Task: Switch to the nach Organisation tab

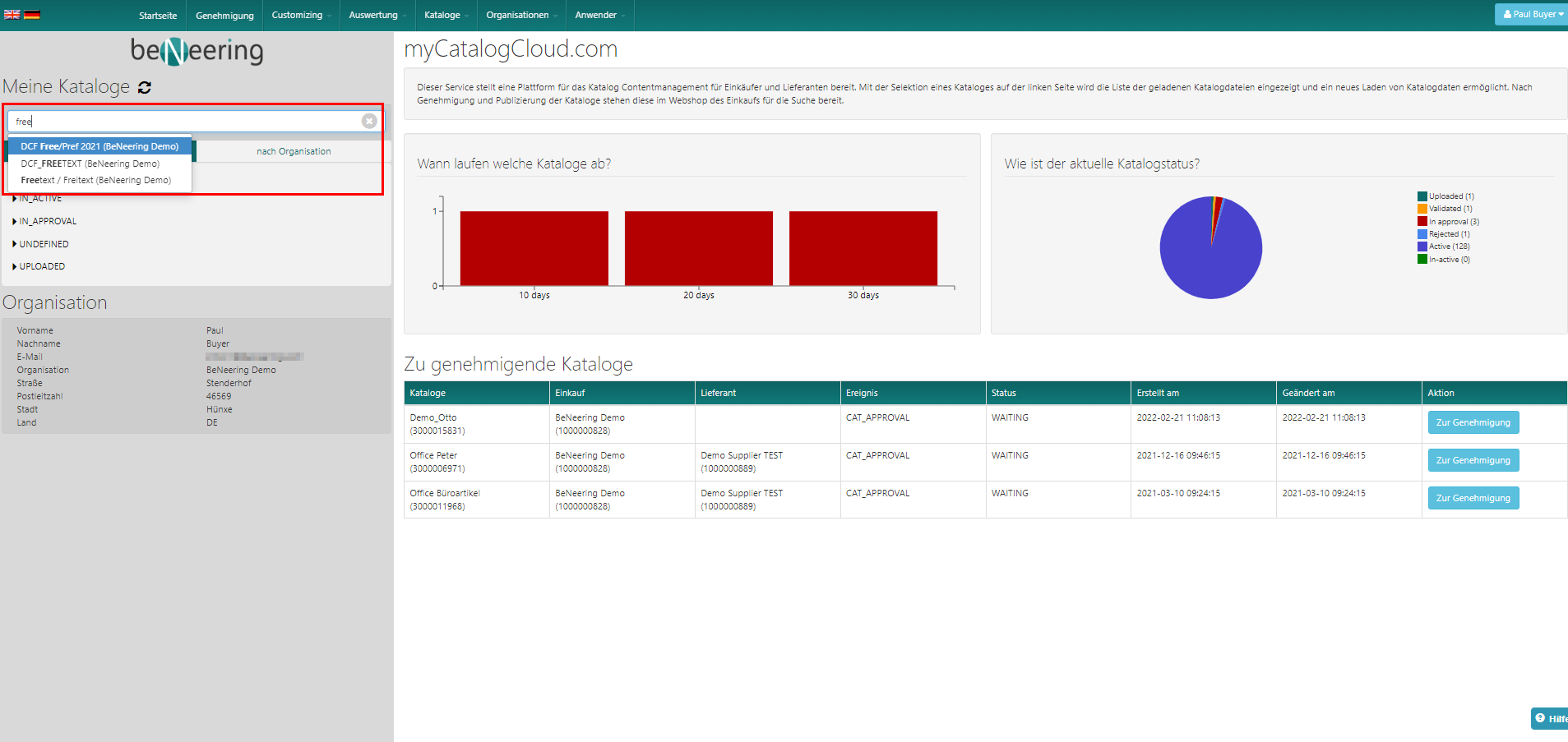Action: point(294,152)
